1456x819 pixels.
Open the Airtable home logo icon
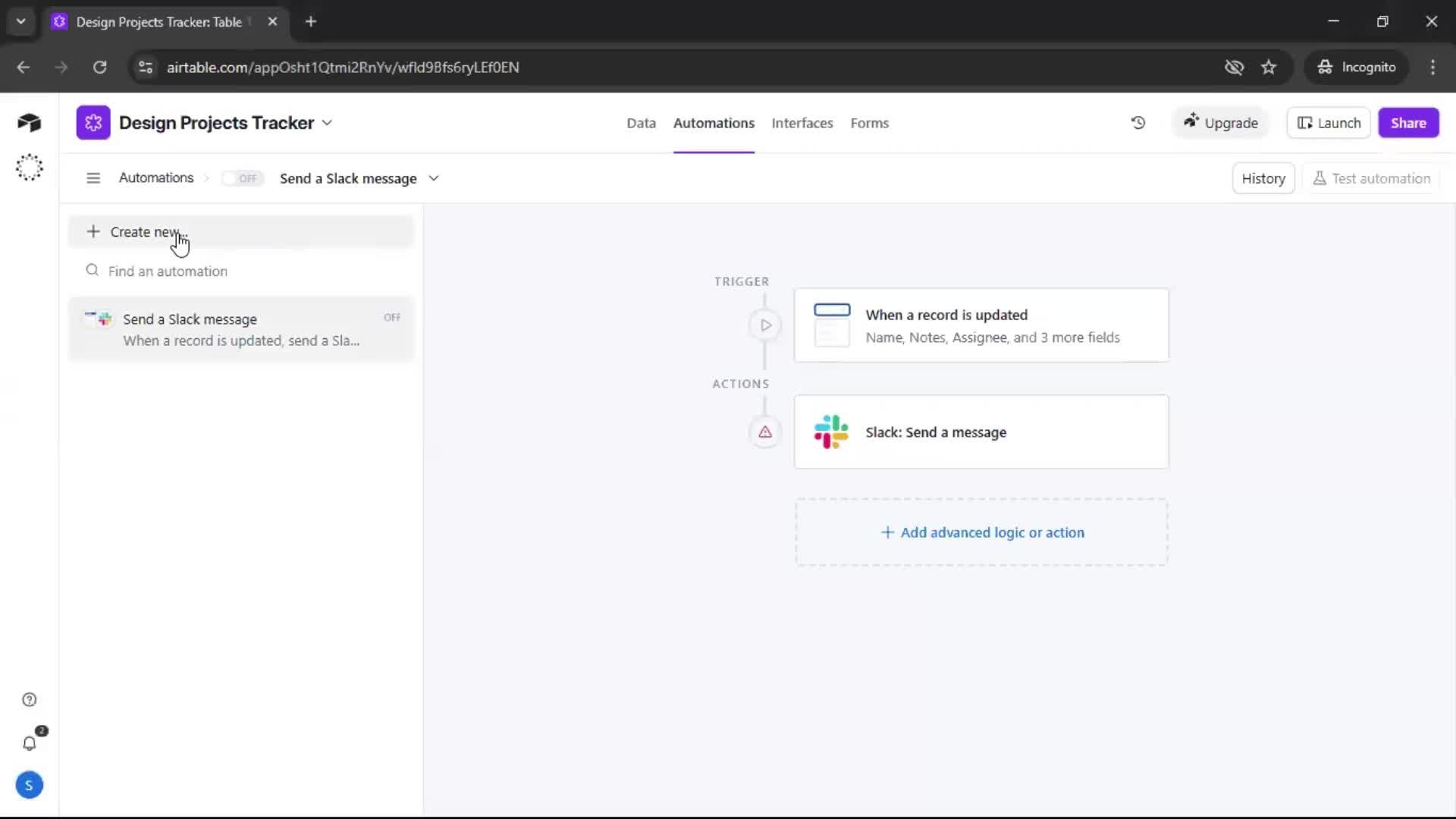[x=29, y=123]
